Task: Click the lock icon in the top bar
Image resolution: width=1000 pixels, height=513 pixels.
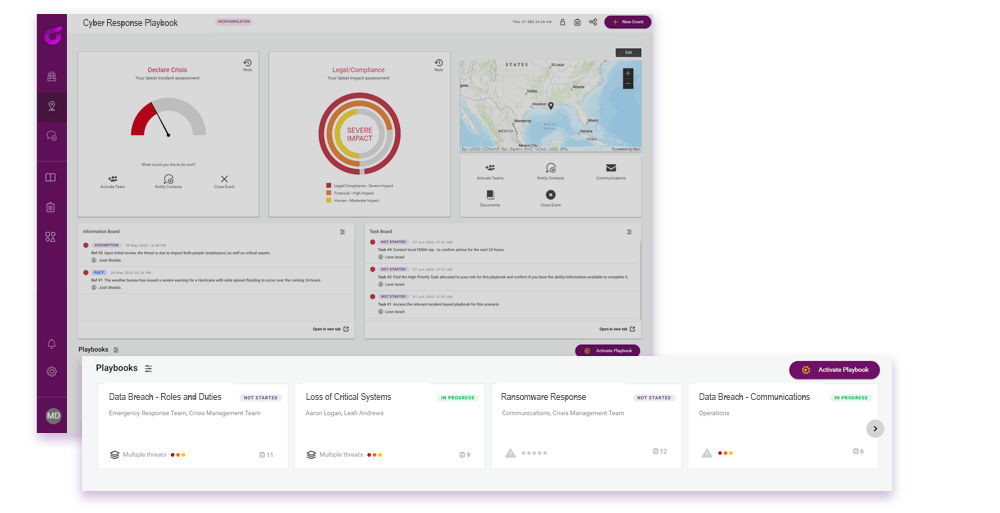Action: tap(562, 22)
